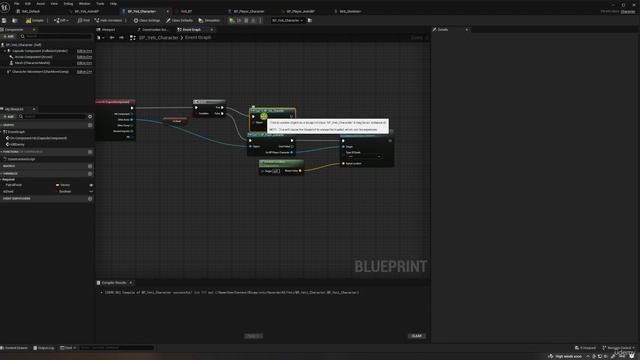The height and width of the screenshot is (360, 640).
Task: Switch to the Construction Script tab
Action: (x=154, y=30)
